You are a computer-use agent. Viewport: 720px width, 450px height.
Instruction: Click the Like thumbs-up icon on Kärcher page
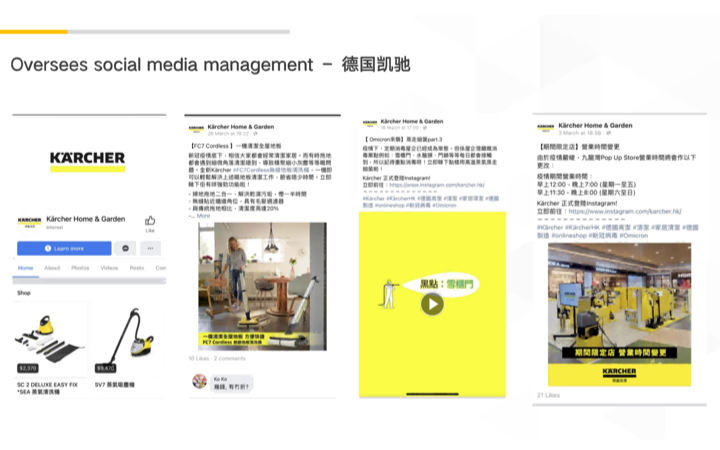[150, 220]
